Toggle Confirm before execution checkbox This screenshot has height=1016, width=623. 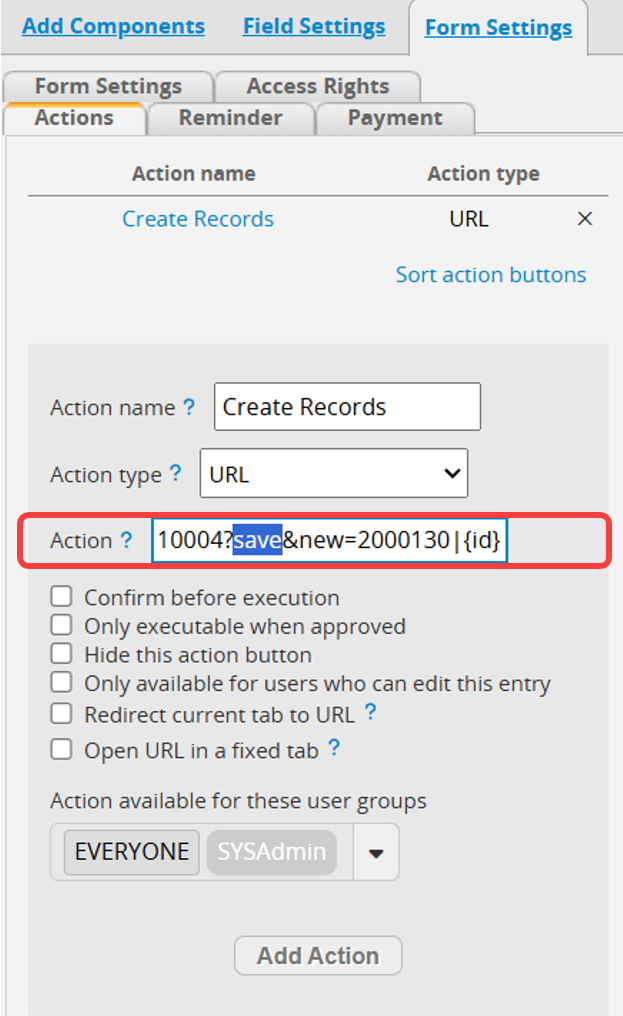(62, 596)
